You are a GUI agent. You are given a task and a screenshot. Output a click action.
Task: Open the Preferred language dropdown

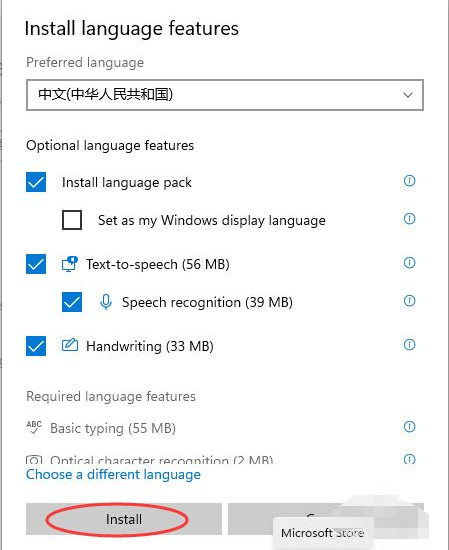[225, 95]
